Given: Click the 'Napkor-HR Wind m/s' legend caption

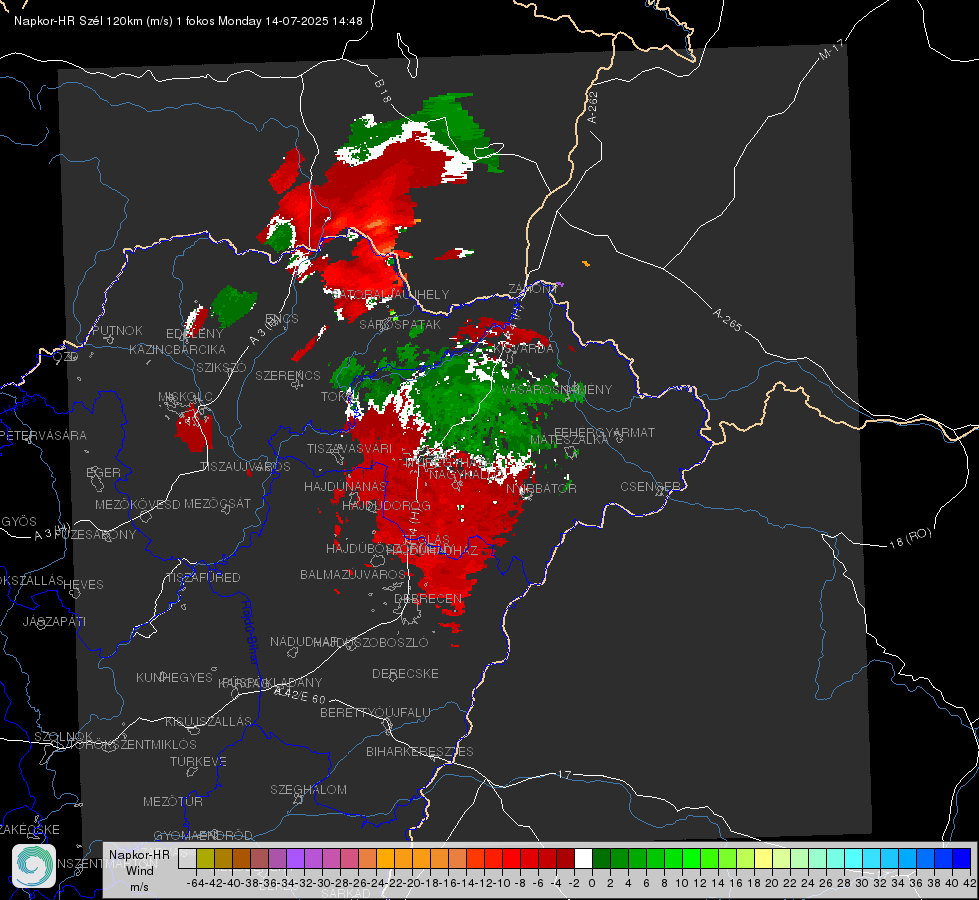Looking at the screenshot, I should tap(139, 870).
